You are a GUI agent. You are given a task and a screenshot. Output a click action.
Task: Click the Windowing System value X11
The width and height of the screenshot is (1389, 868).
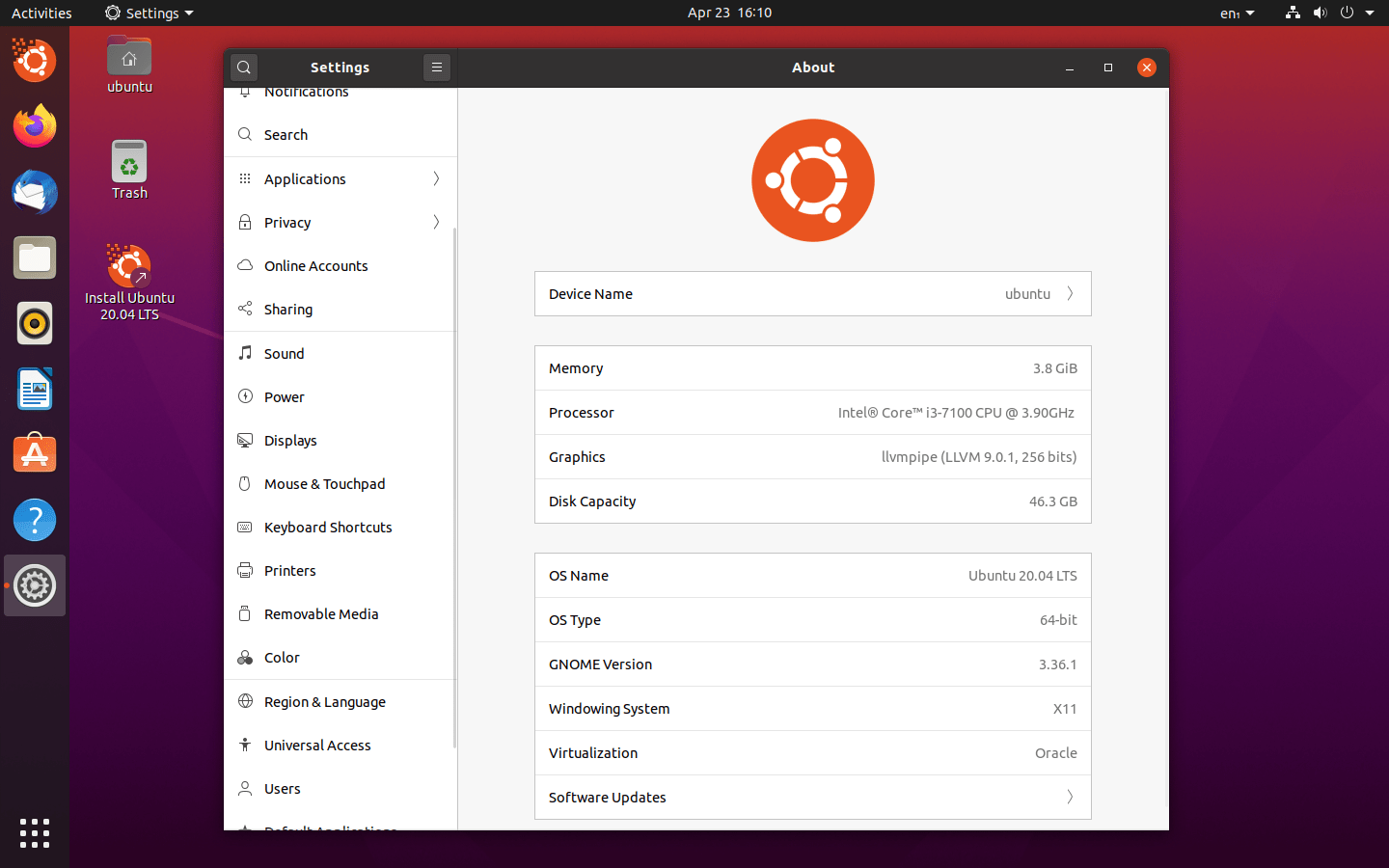(x=1065, y=709)
